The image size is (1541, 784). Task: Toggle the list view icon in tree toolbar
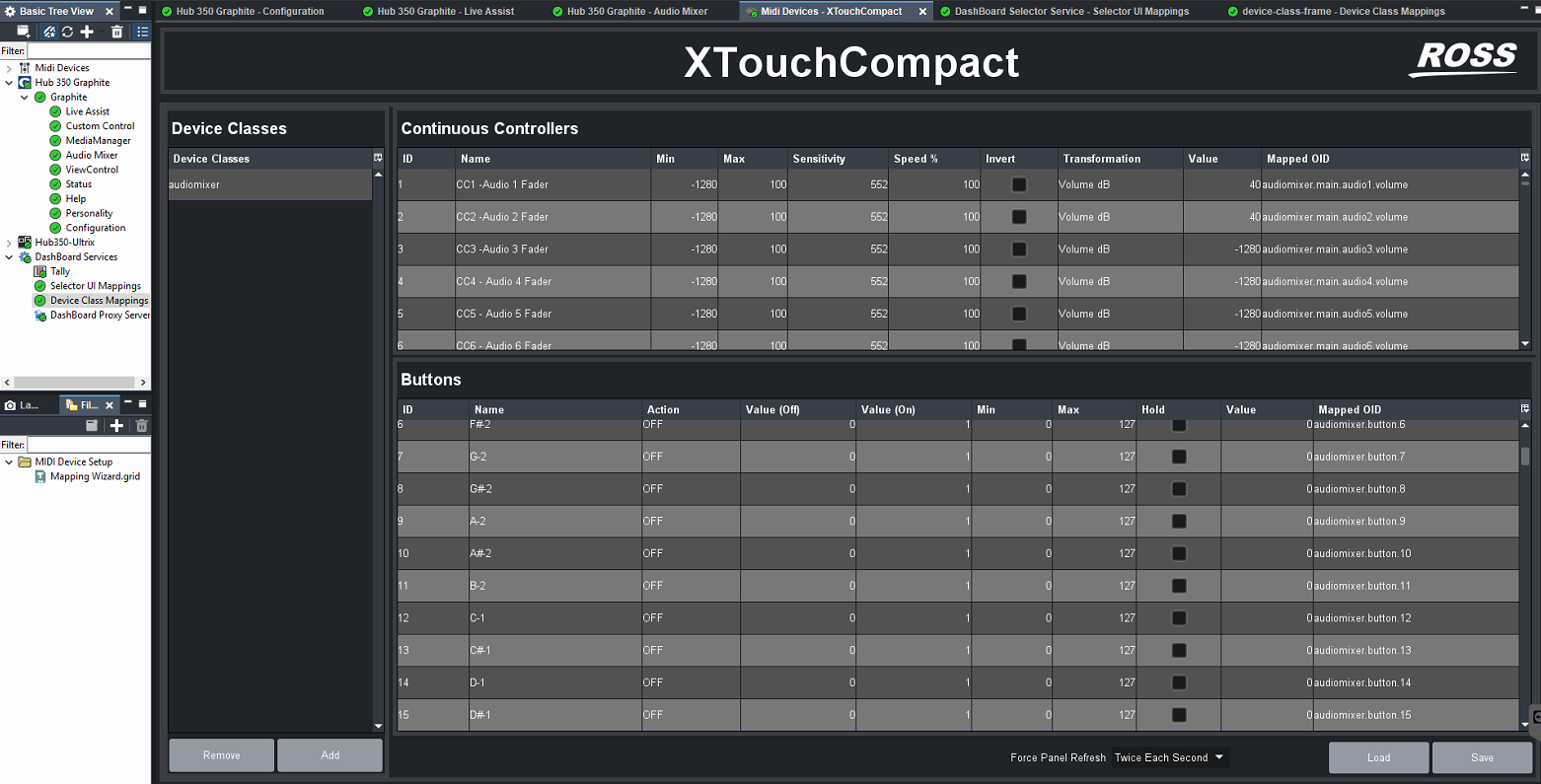pyautogui.click(x=142, y=32)
